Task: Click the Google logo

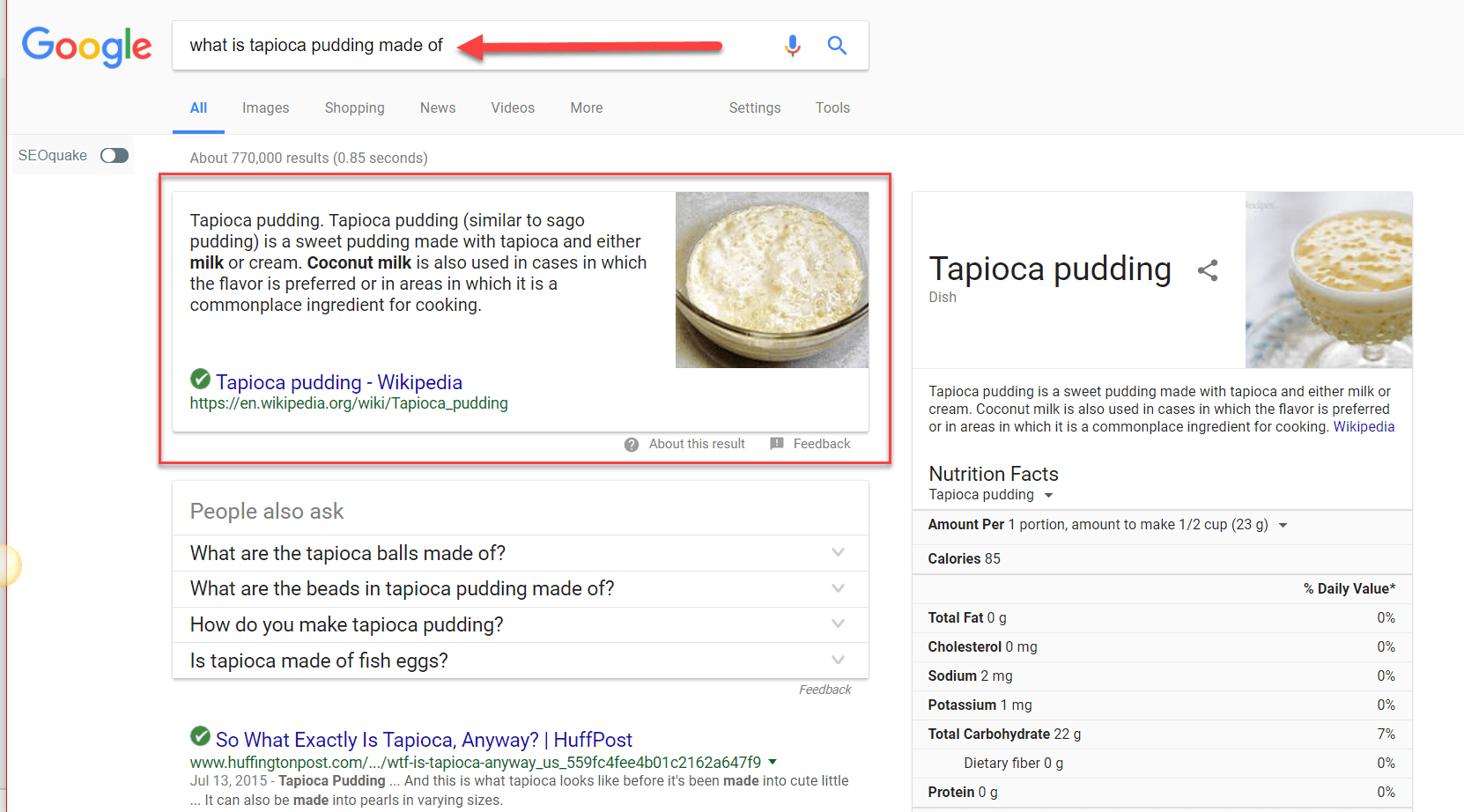Action: (86, 46)
